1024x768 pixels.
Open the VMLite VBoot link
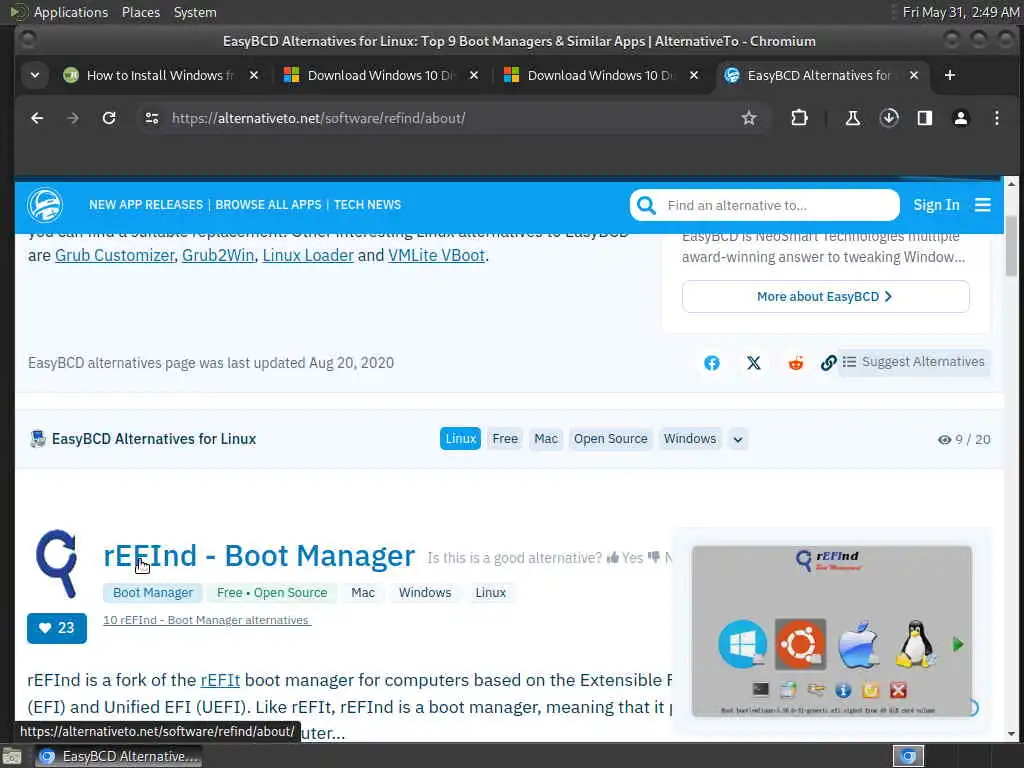click(x=436, y=255)
